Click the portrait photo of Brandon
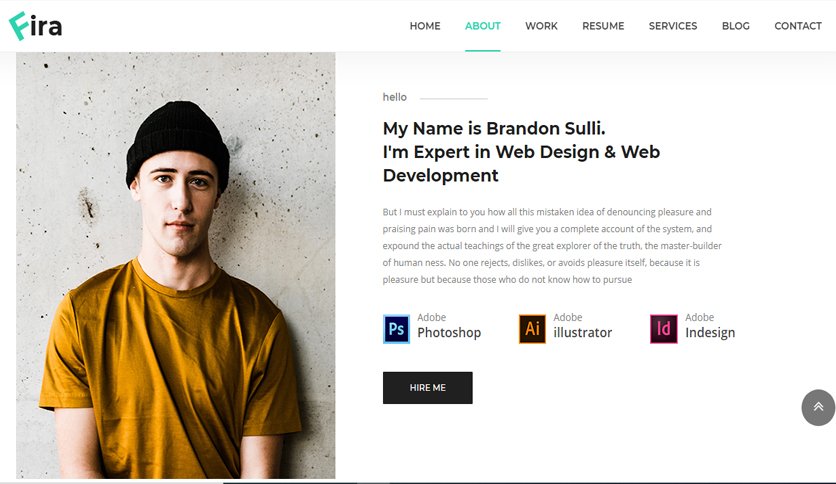 tap(175, 265)
